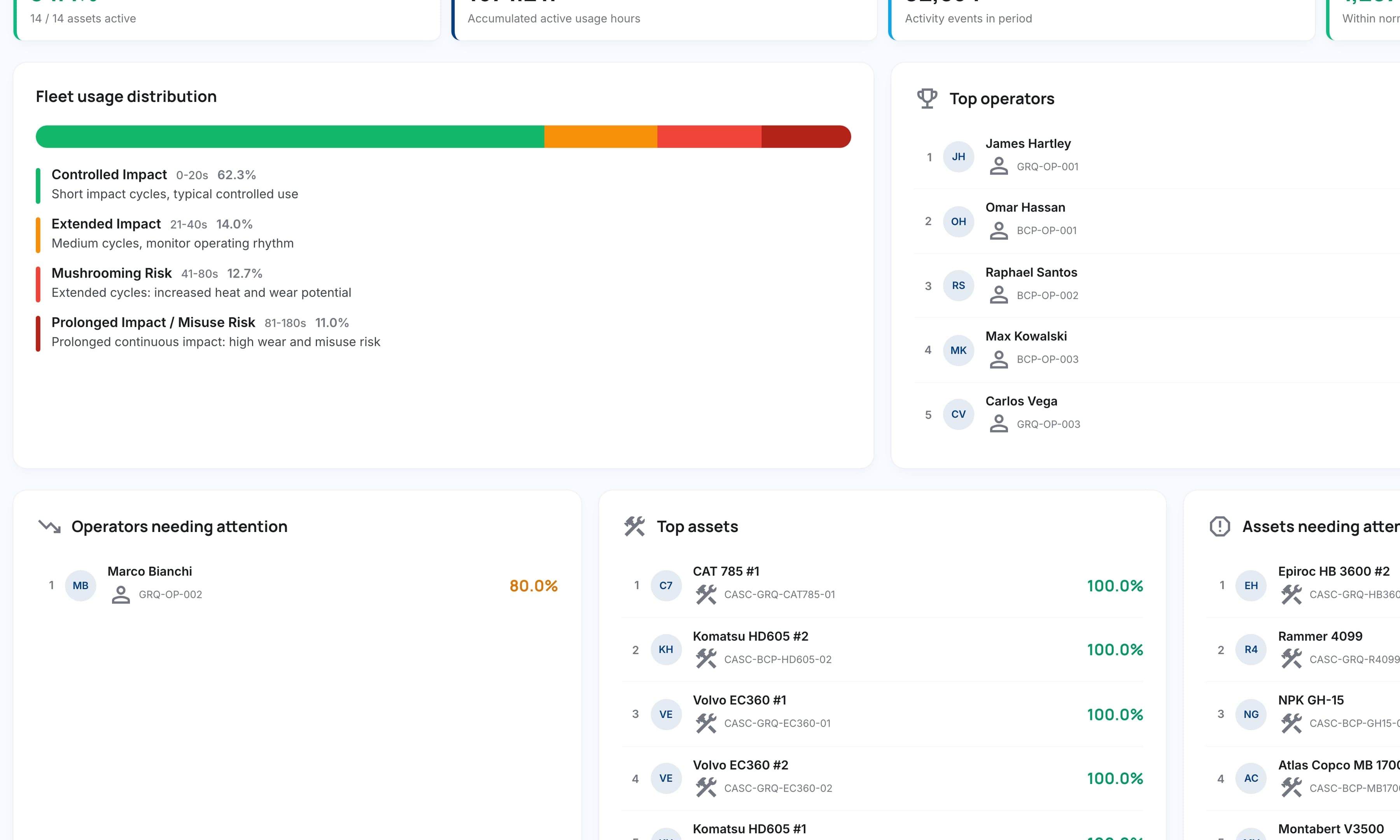Click the person icon next to GRQ-OP-002
Screen dimensions: 1400x840
[x=121, y=594]
